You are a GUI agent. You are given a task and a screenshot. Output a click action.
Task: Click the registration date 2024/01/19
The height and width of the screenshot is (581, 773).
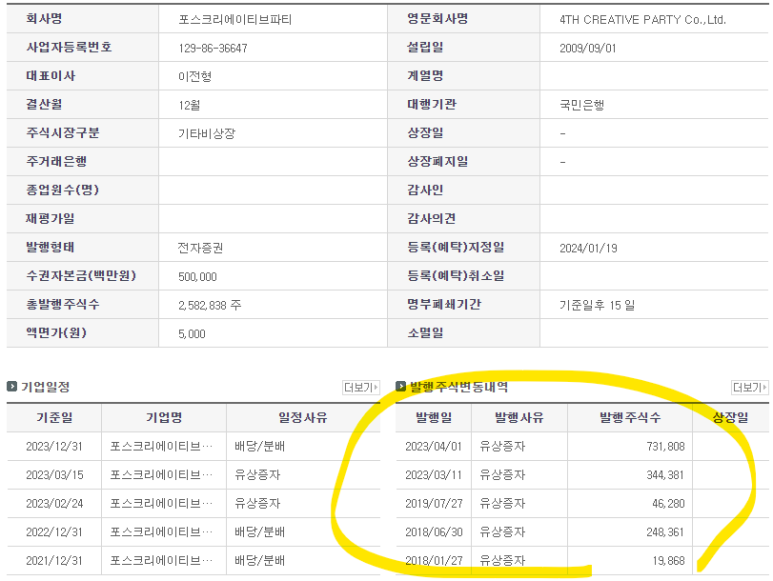[x=588, y=248]
